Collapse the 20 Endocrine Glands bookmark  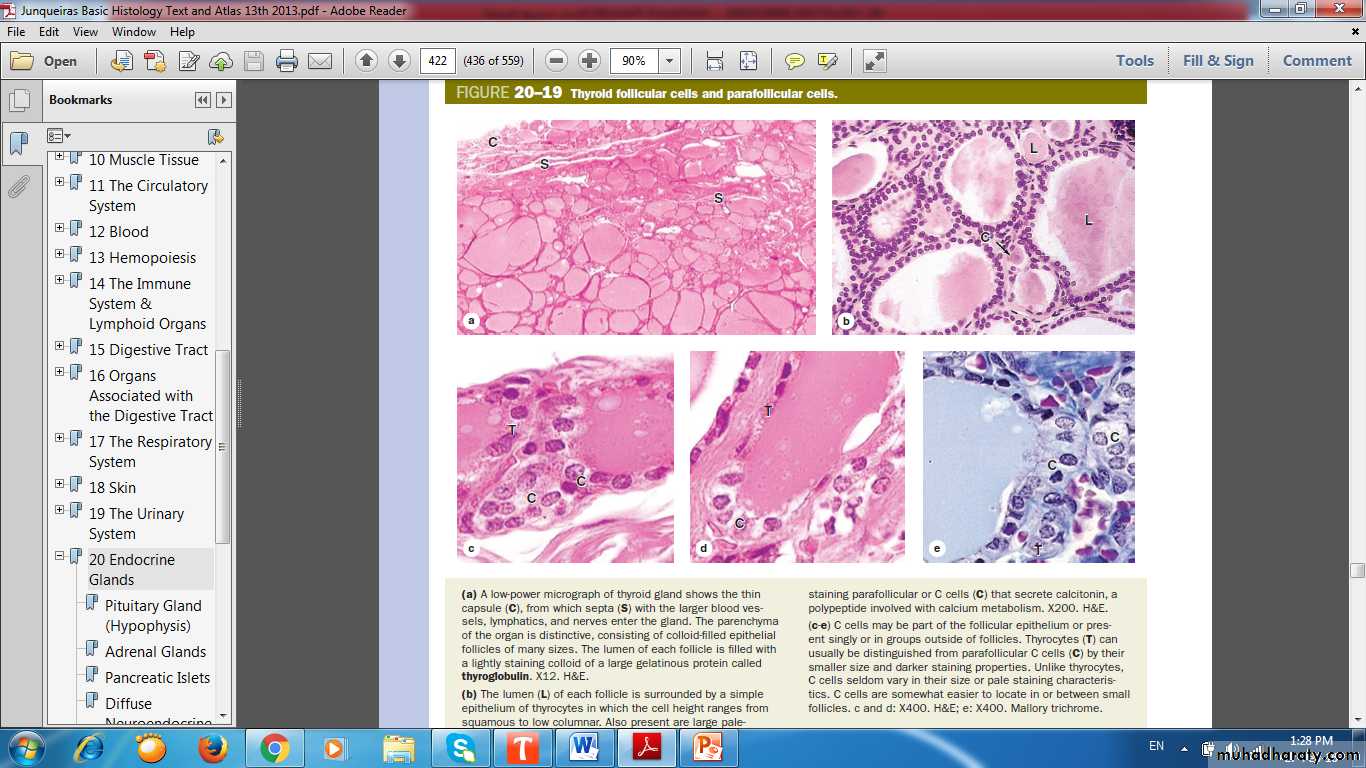(60, 556)
